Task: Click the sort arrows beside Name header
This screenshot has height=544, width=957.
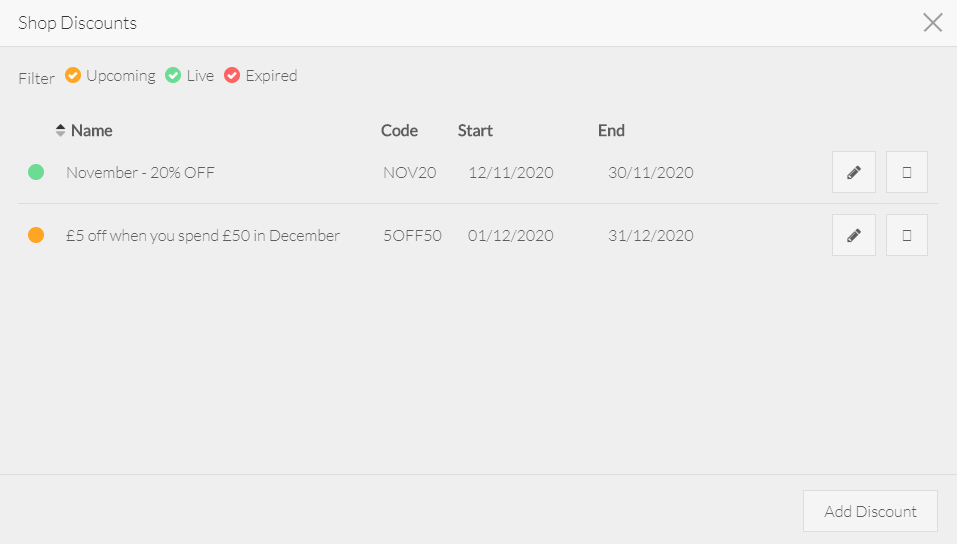Action: tap(60, 130)
